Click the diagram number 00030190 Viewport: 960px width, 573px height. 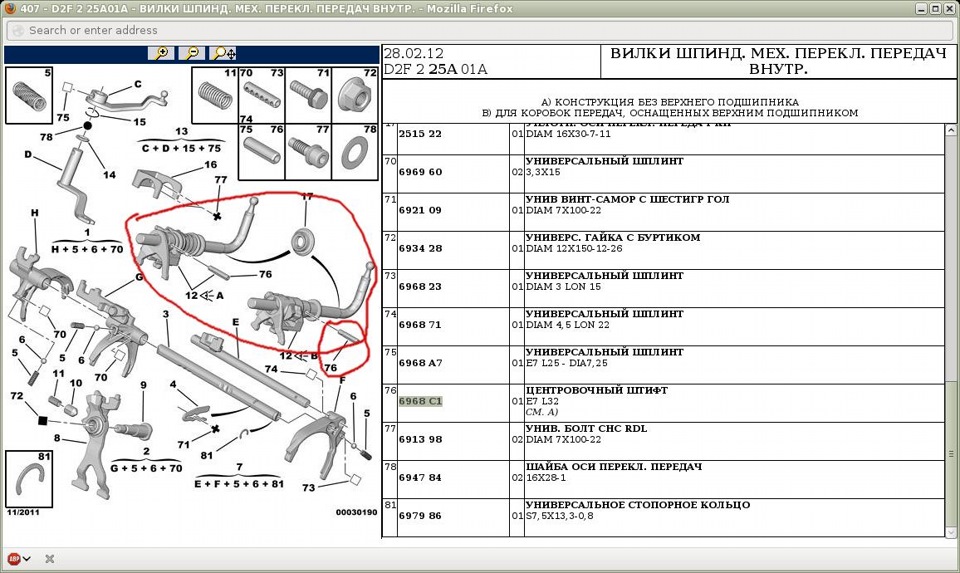[356, 512]
